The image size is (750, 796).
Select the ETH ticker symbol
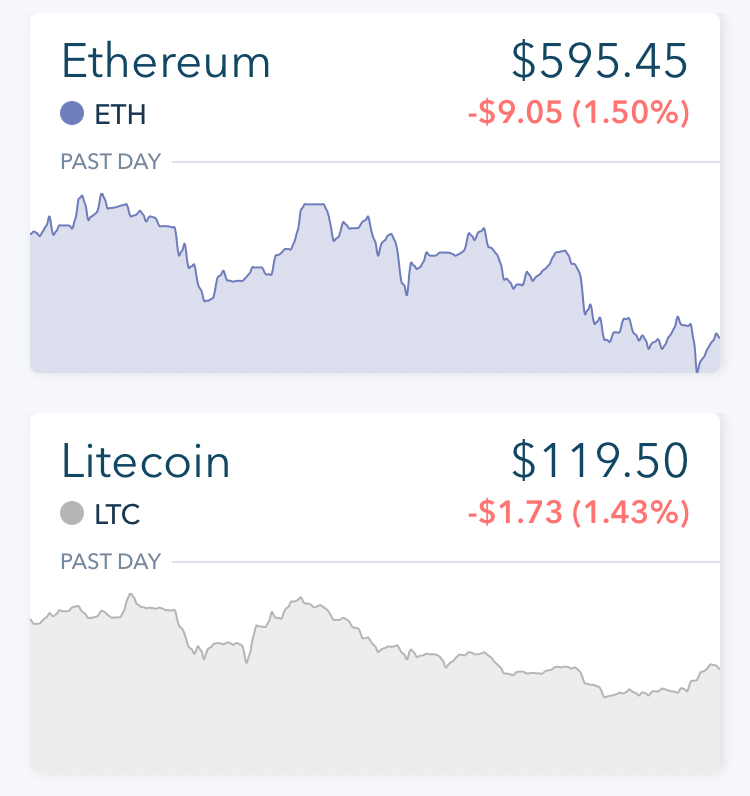coord(120,114)
